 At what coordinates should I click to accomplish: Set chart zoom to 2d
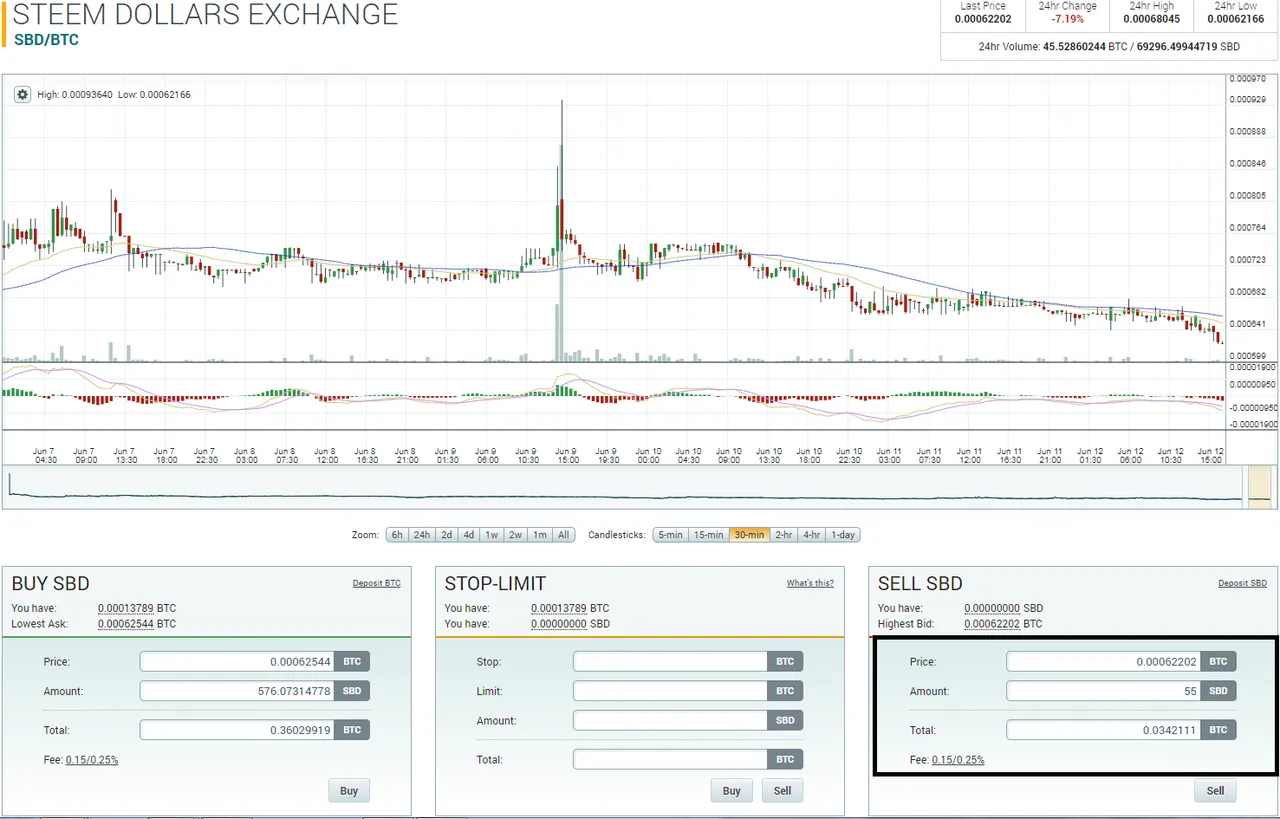[x=447, y=535]
